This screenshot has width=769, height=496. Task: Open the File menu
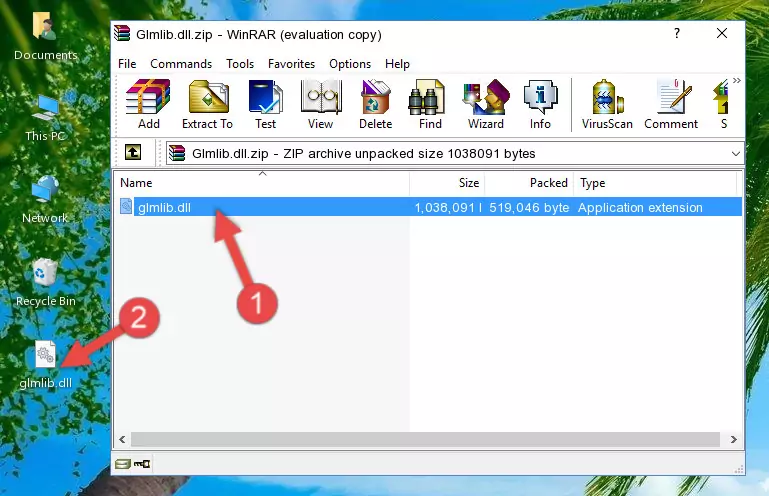click(x=127, y=64)
